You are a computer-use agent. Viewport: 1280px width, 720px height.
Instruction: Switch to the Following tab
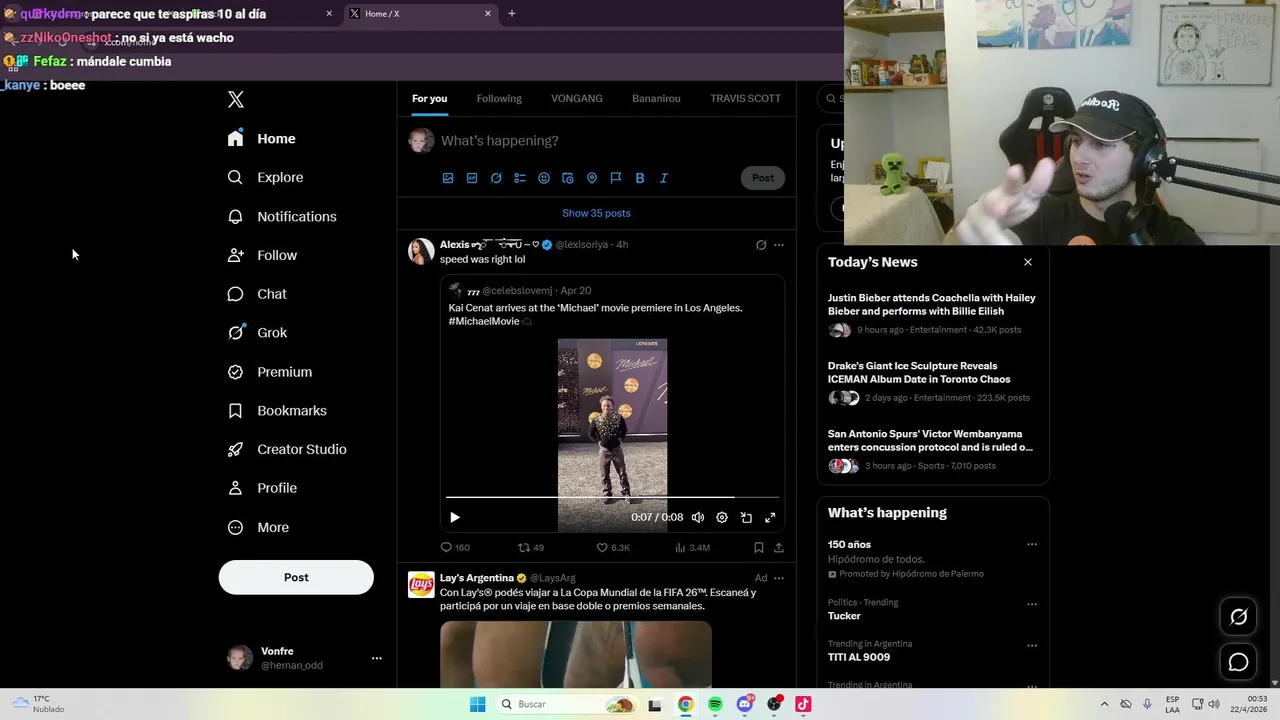[x=499, y=98]
